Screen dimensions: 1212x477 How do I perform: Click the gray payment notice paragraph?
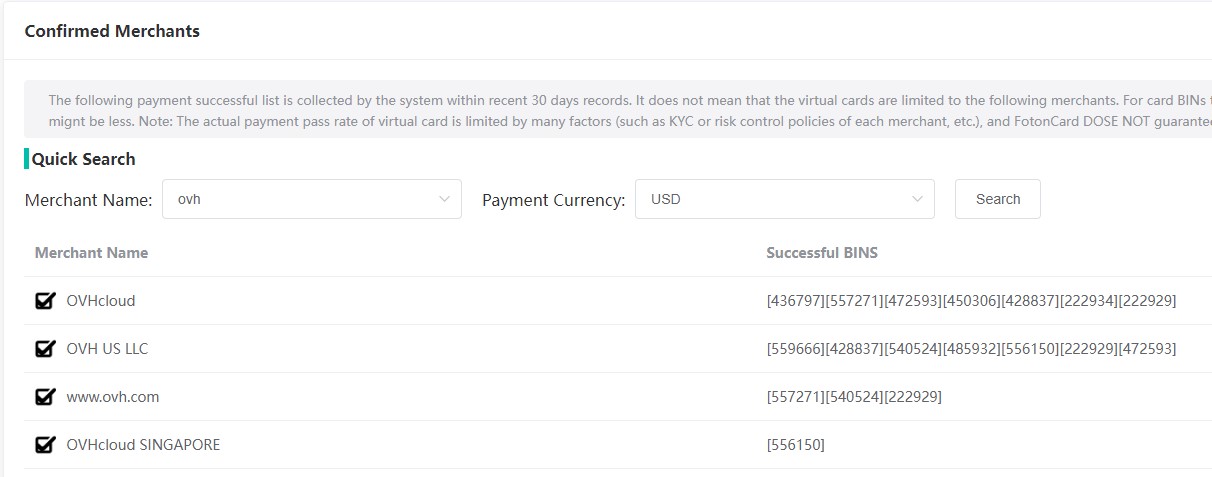click(618, 109)
